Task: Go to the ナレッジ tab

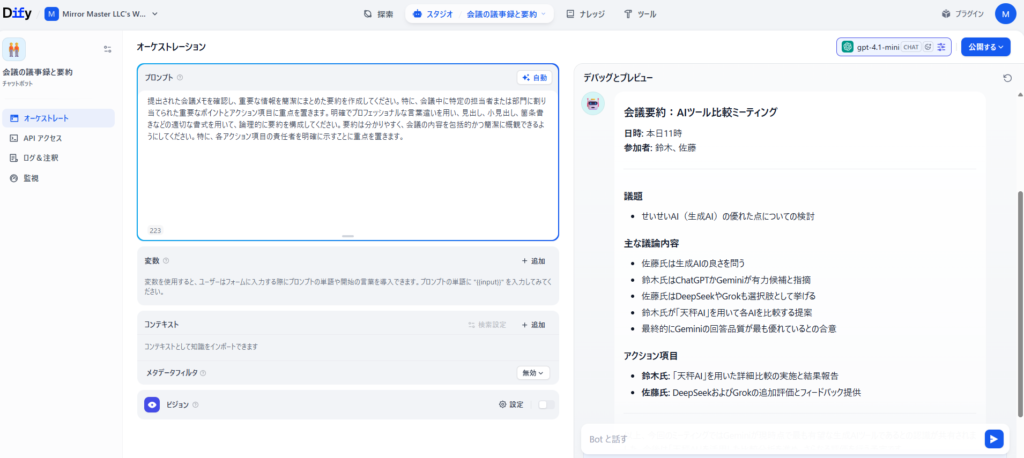Action: click(584, 14)
